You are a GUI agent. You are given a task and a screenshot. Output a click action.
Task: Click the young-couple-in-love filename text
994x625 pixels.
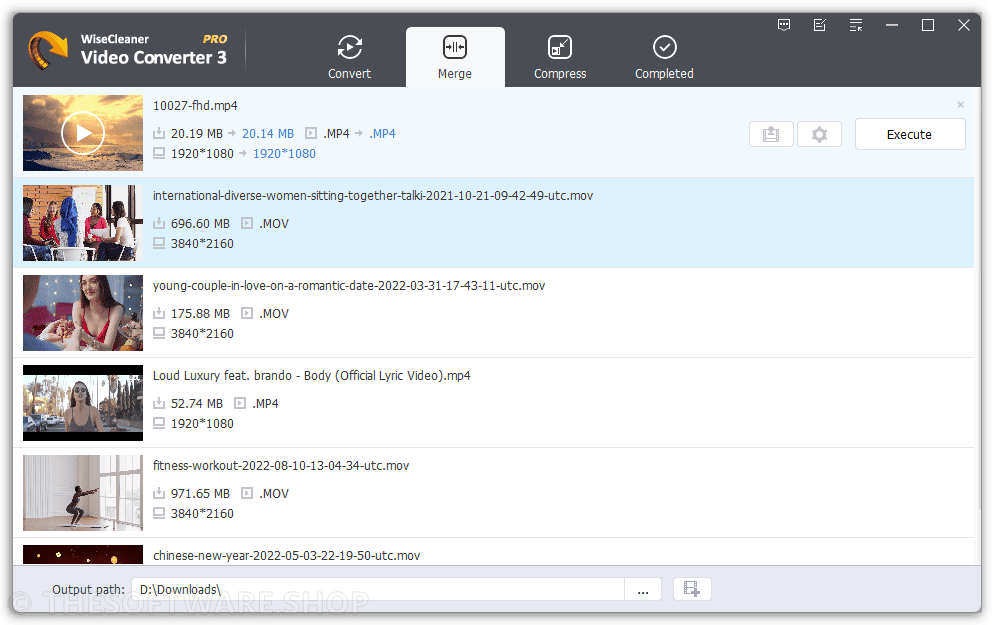coord(349,286)
